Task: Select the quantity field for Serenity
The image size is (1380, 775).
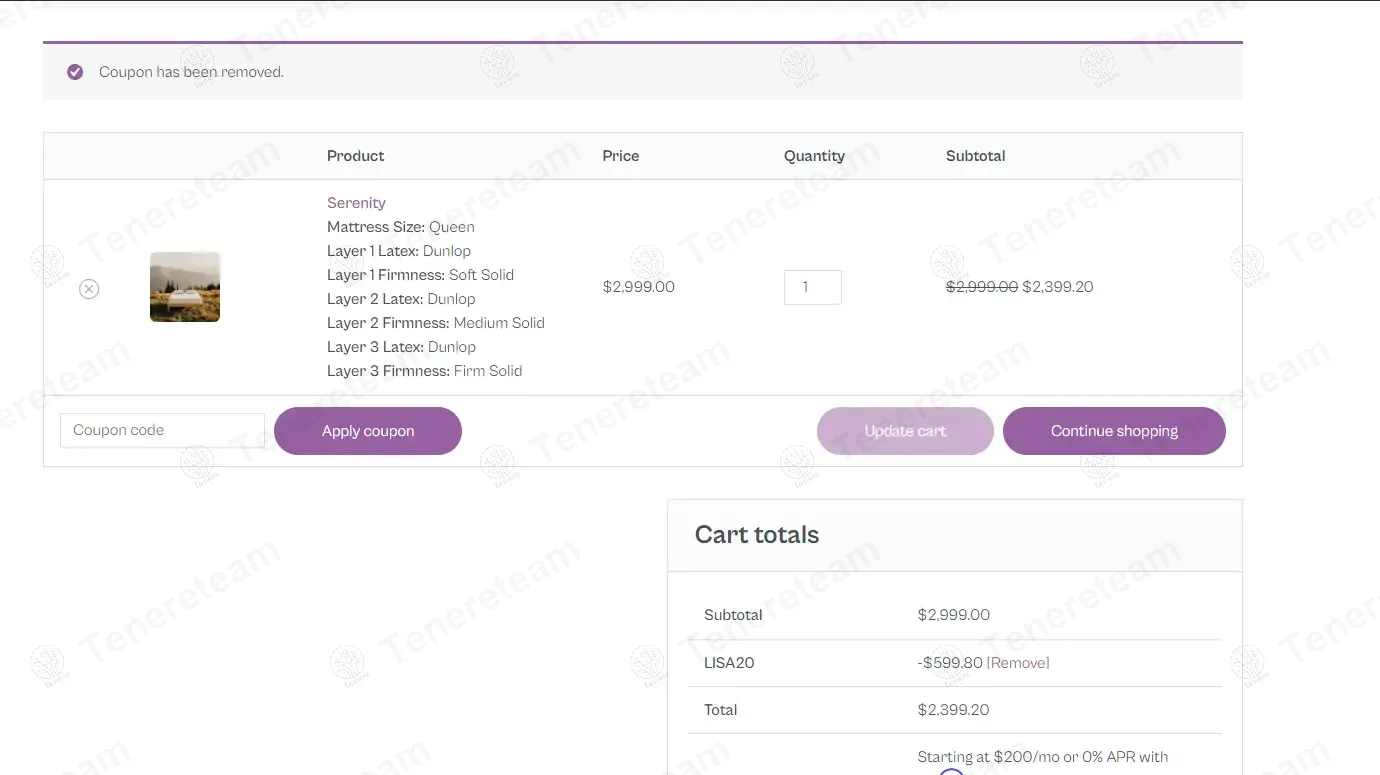Action: (x=812, y=287)
